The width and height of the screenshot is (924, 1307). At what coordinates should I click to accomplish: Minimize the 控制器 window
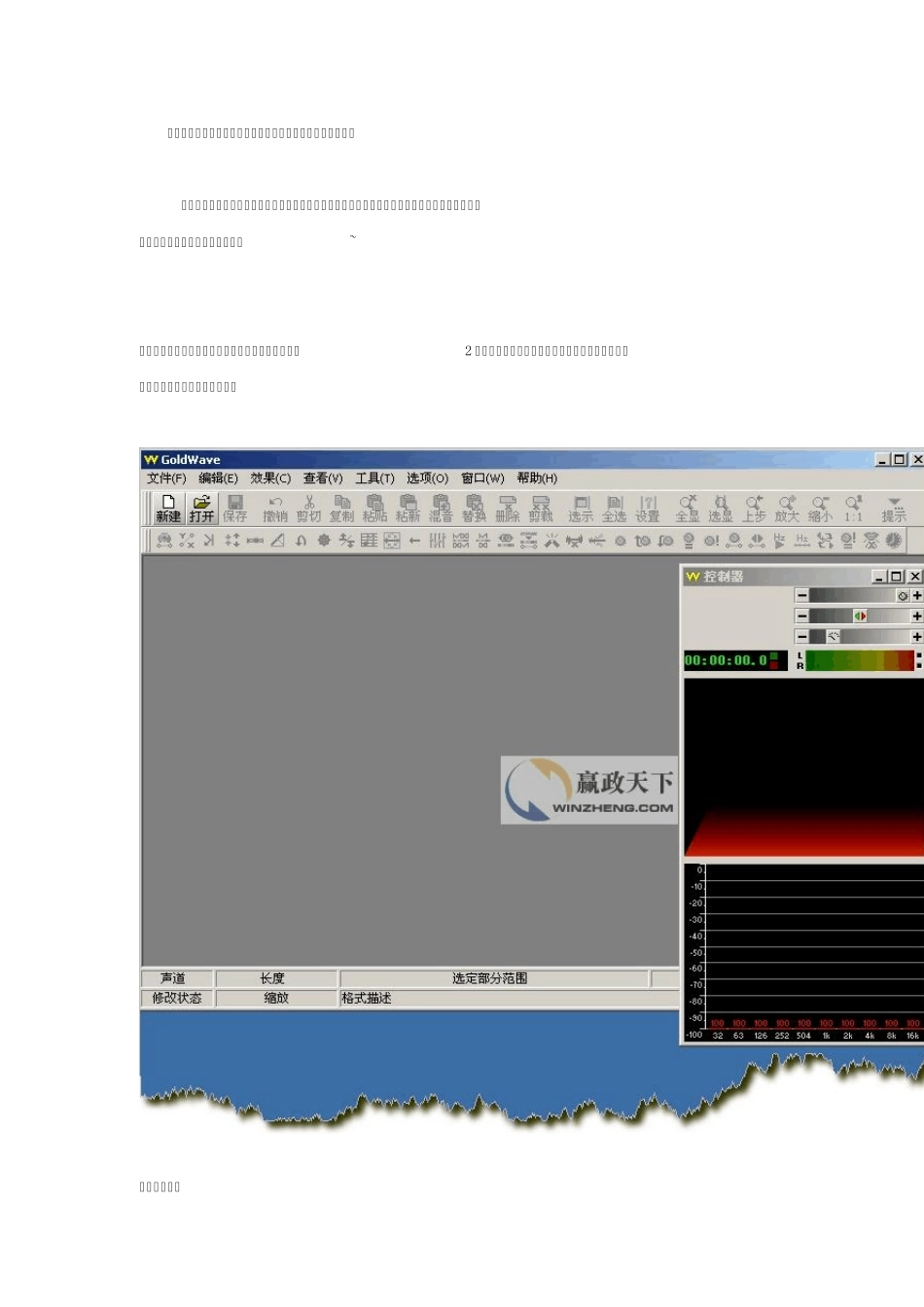[x=878, y=576]
